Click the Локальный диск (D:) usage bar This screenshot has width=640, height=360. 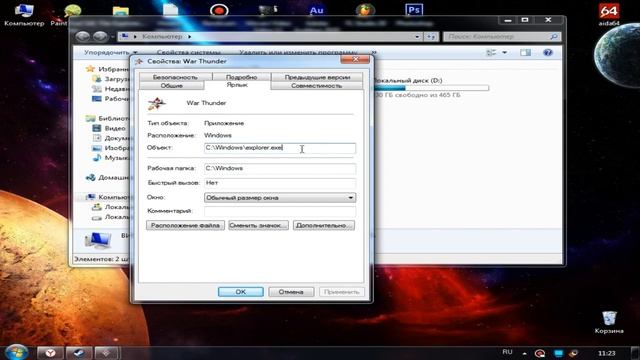point(431,88)
